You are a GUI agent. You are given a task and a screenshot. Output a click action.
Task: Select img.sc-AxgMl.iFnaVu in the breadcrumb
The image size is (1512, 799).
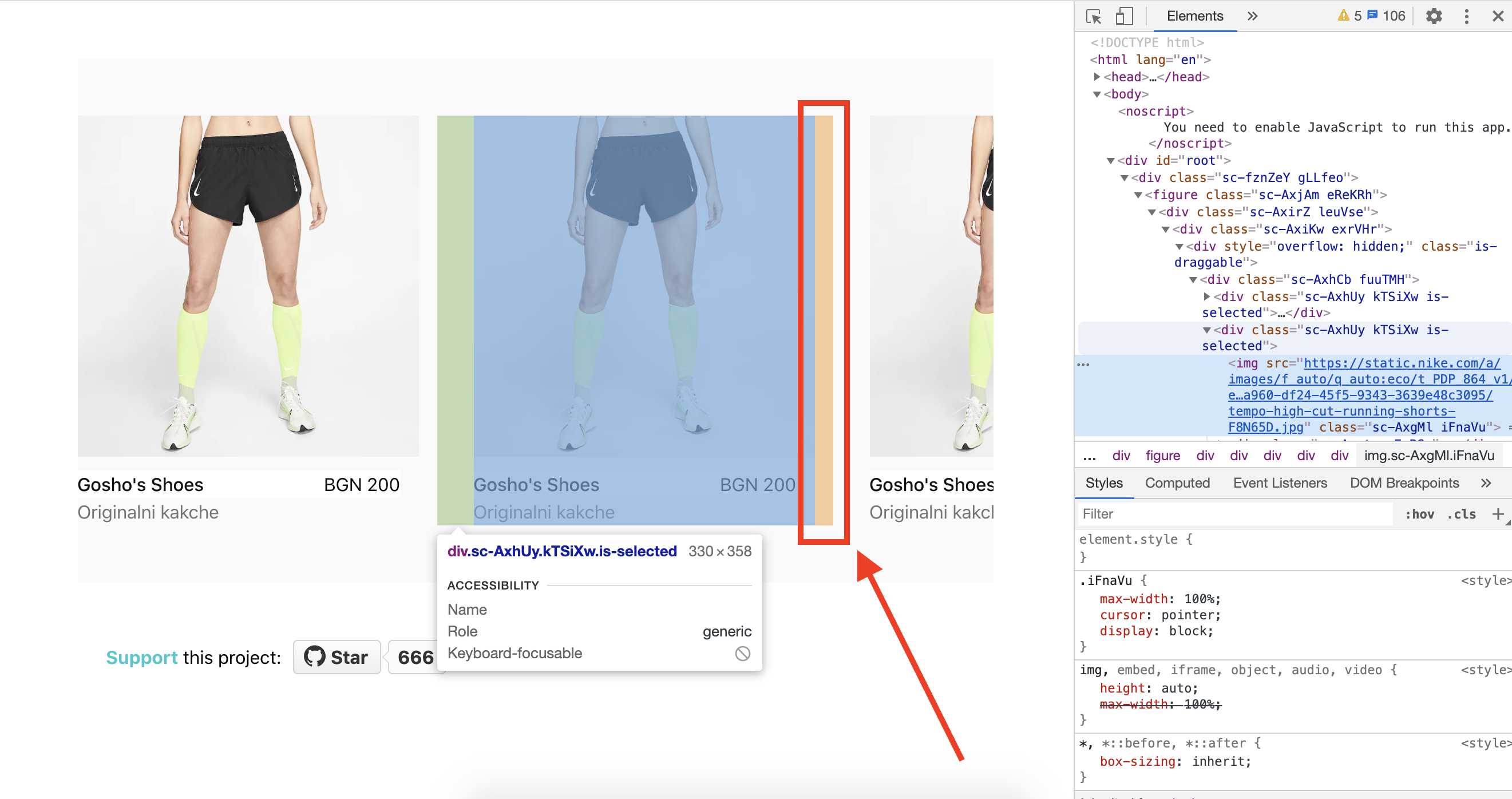point(1428,455)
